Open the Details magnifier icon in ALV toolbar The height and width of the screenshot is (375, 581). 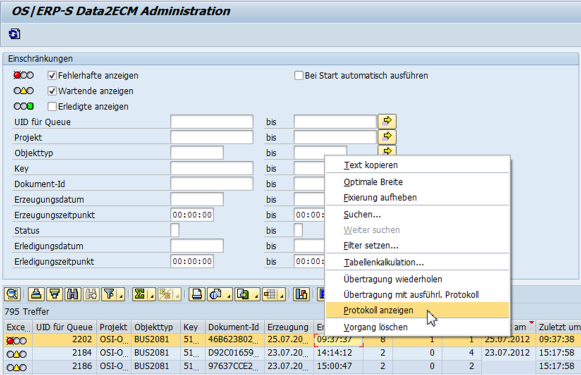pos(12,294)
